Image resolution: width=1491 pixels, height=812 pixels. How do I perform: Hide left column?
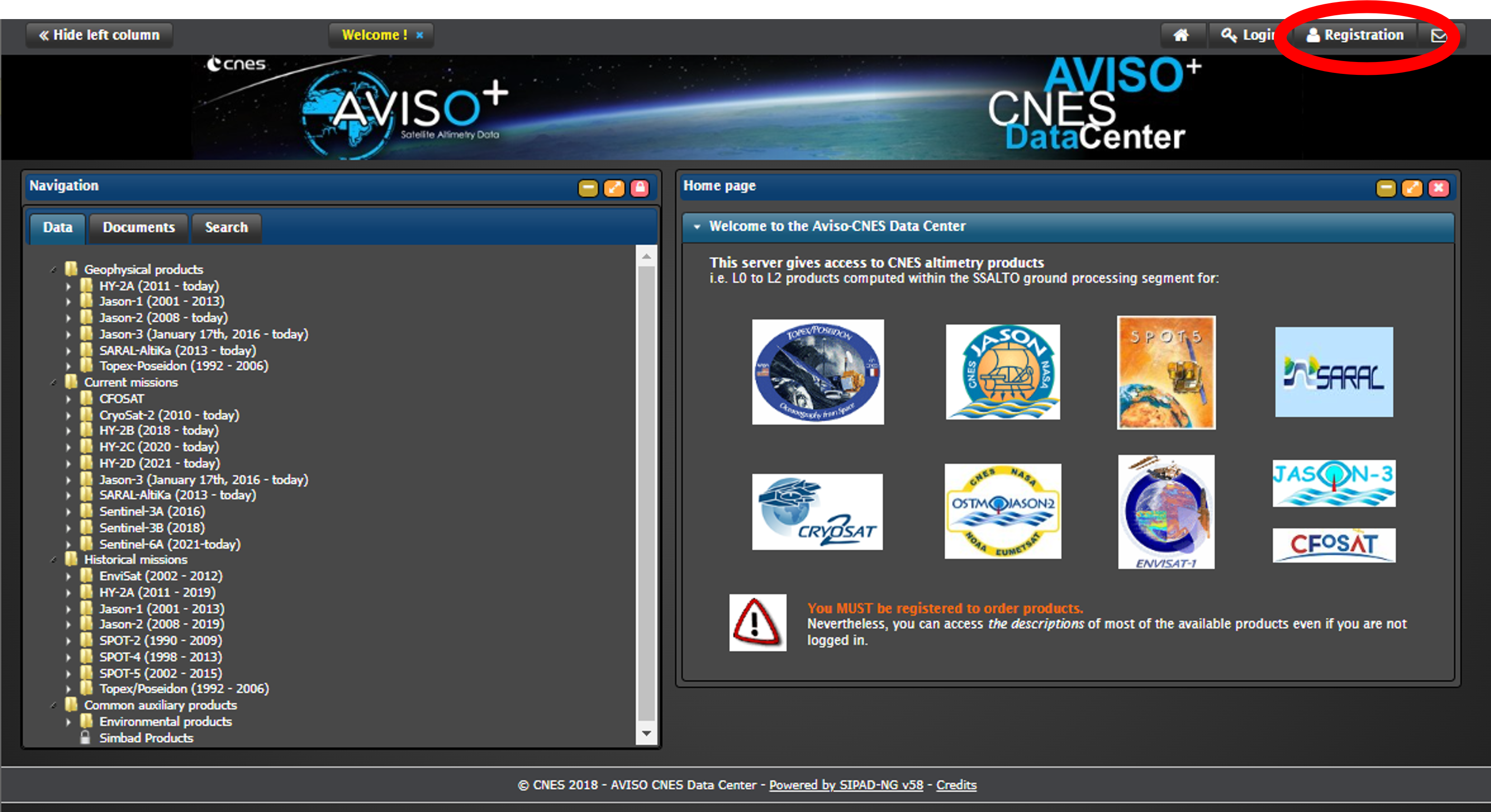point(99,35)
